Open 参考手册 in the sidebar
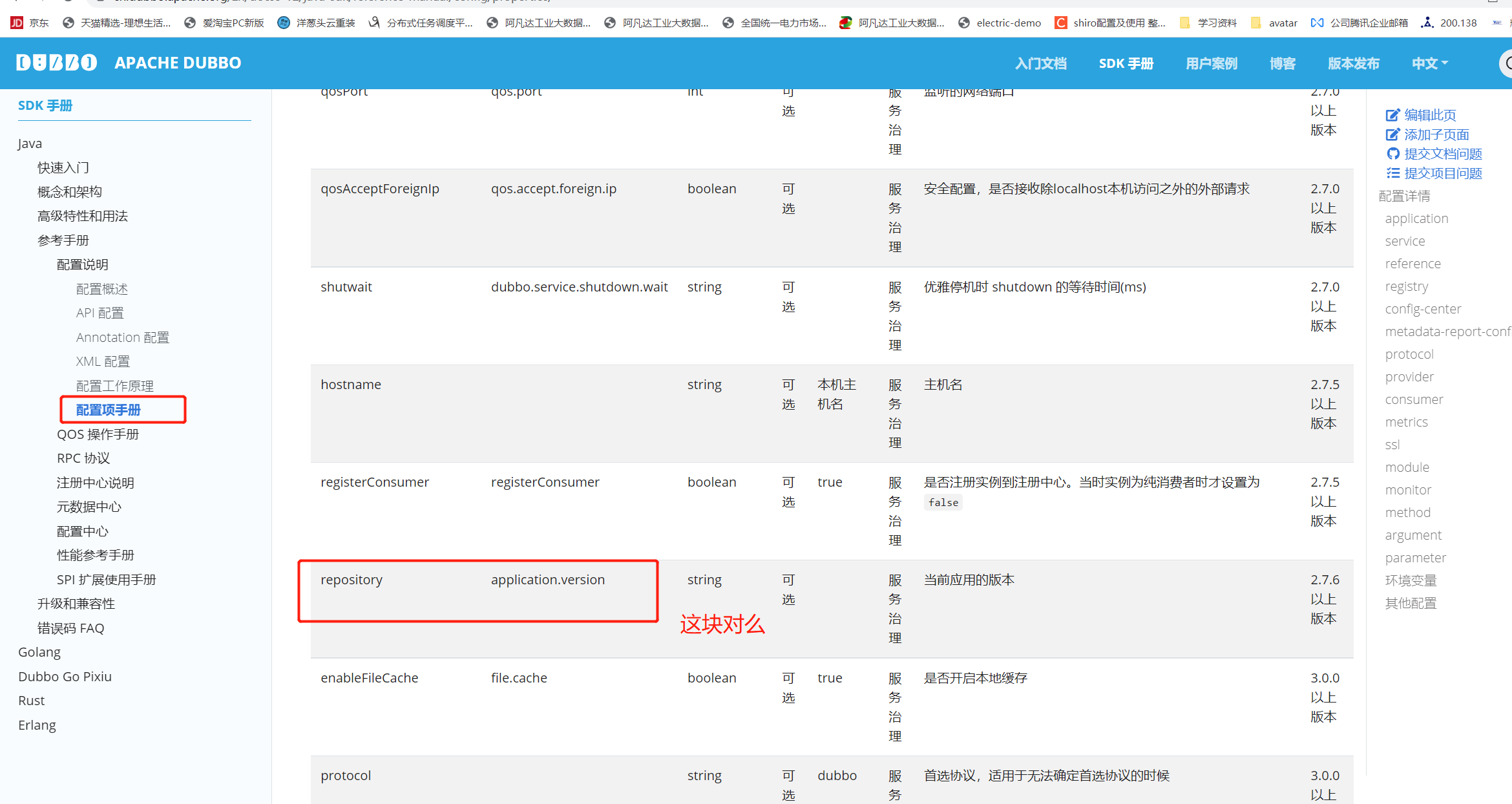This screenshot has height=804, width=1512. click(63, 240)
